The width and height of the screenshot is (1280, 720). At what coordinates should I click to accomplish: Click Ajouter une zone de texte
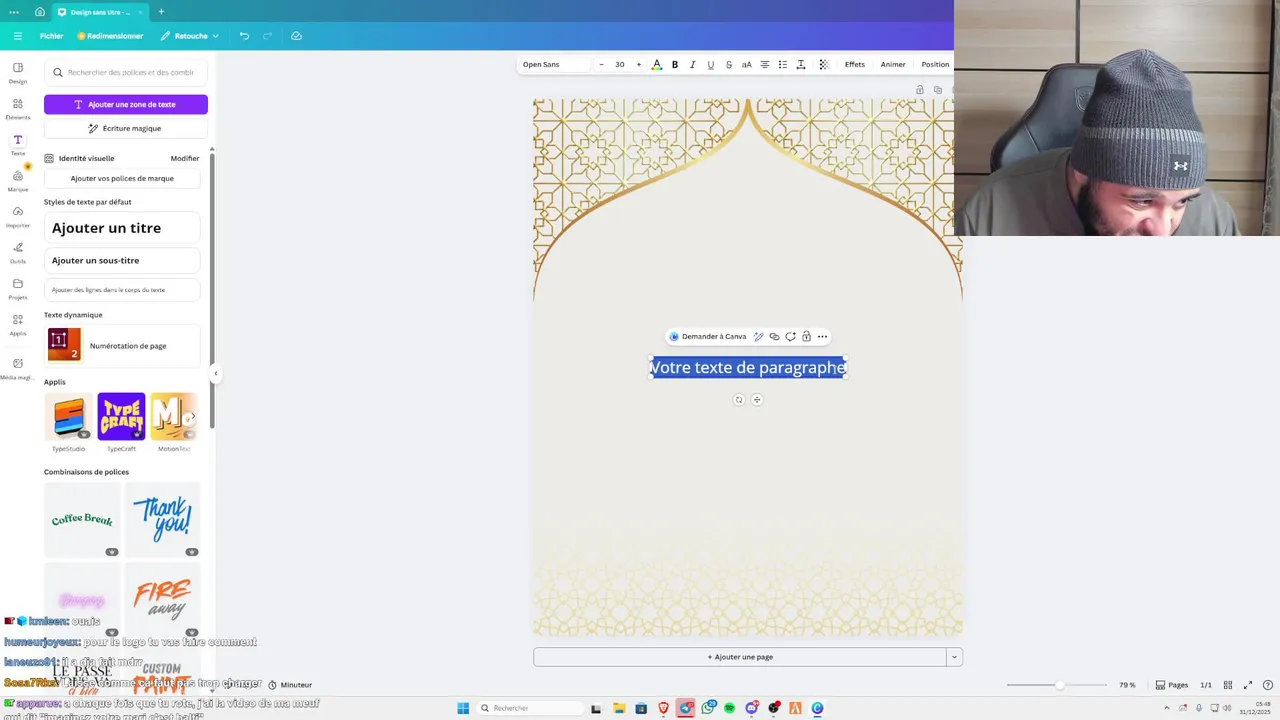(126, 104)
